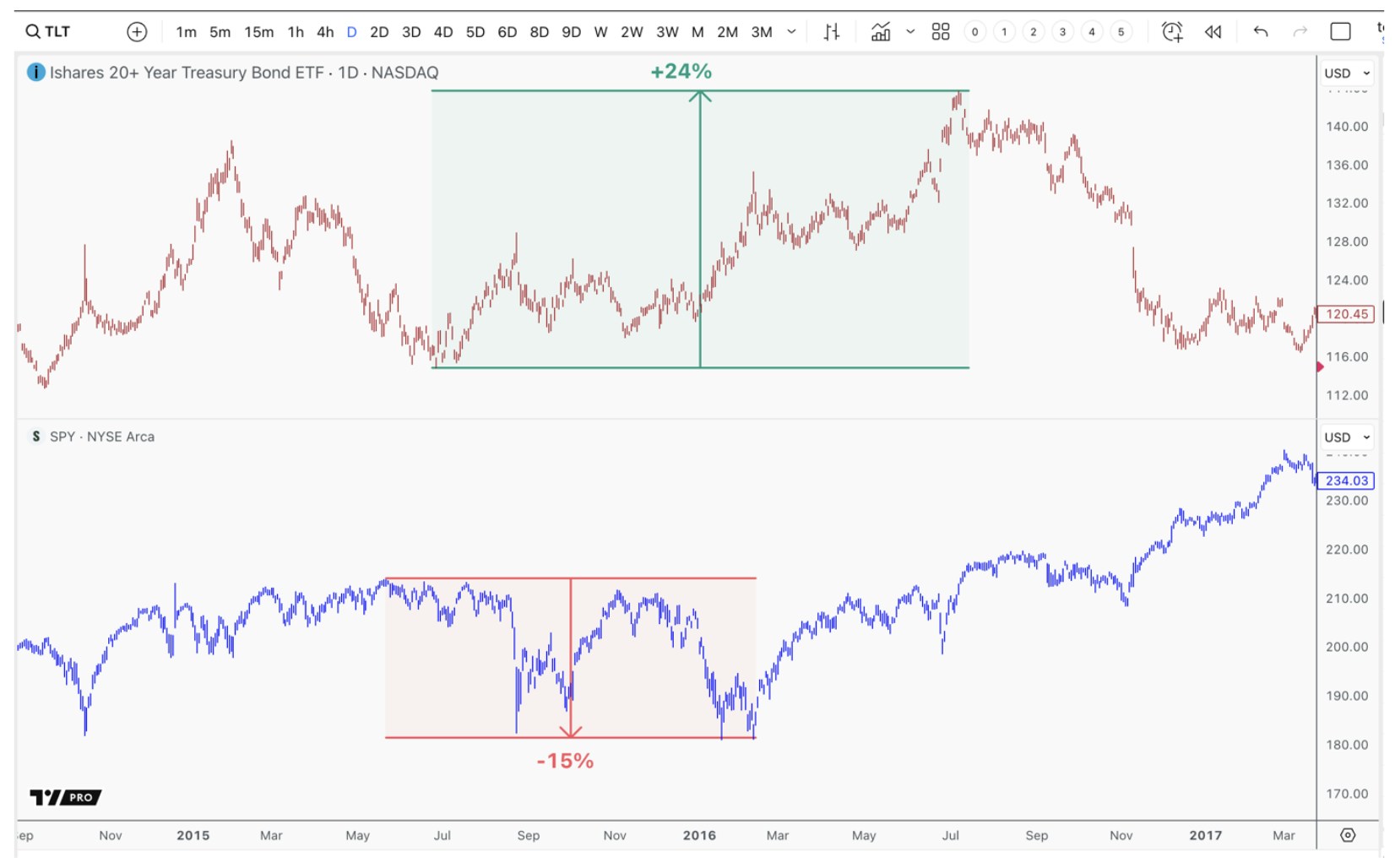This screenshot has width=1395, height=868.
Task: Open the multi-chart layout grid icon
Action: click(x=941, y=31)
